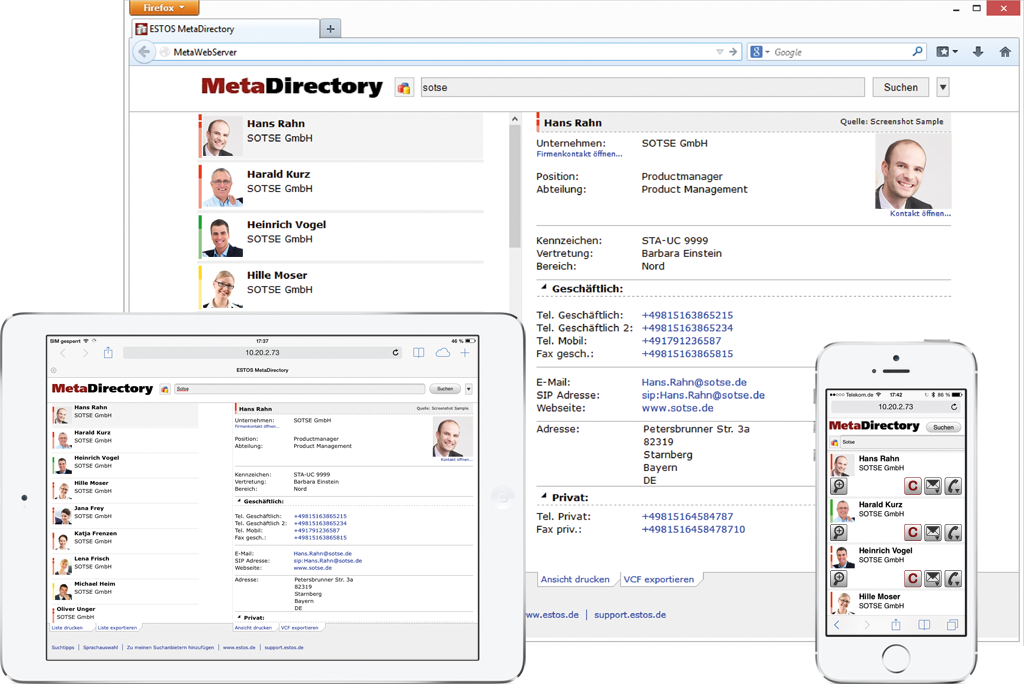Click the desktop MetaDirectory search field containing sotse
This screenshot has width=1024, height=684.
[x=640, y=87]
